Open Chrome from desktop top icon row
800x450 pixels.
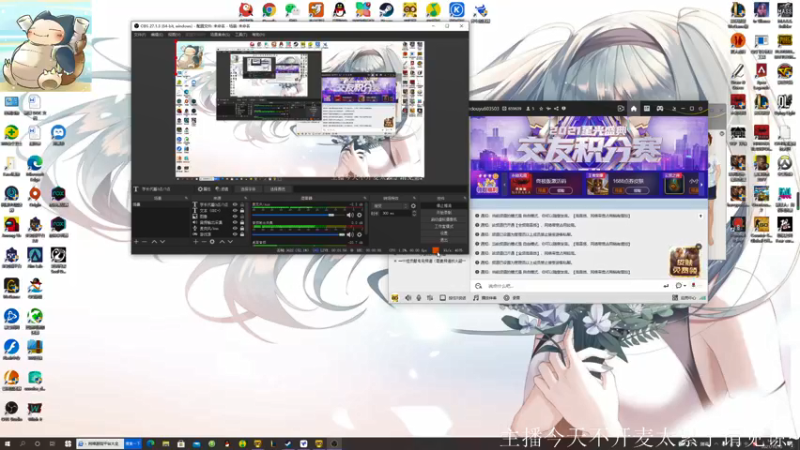269,10
